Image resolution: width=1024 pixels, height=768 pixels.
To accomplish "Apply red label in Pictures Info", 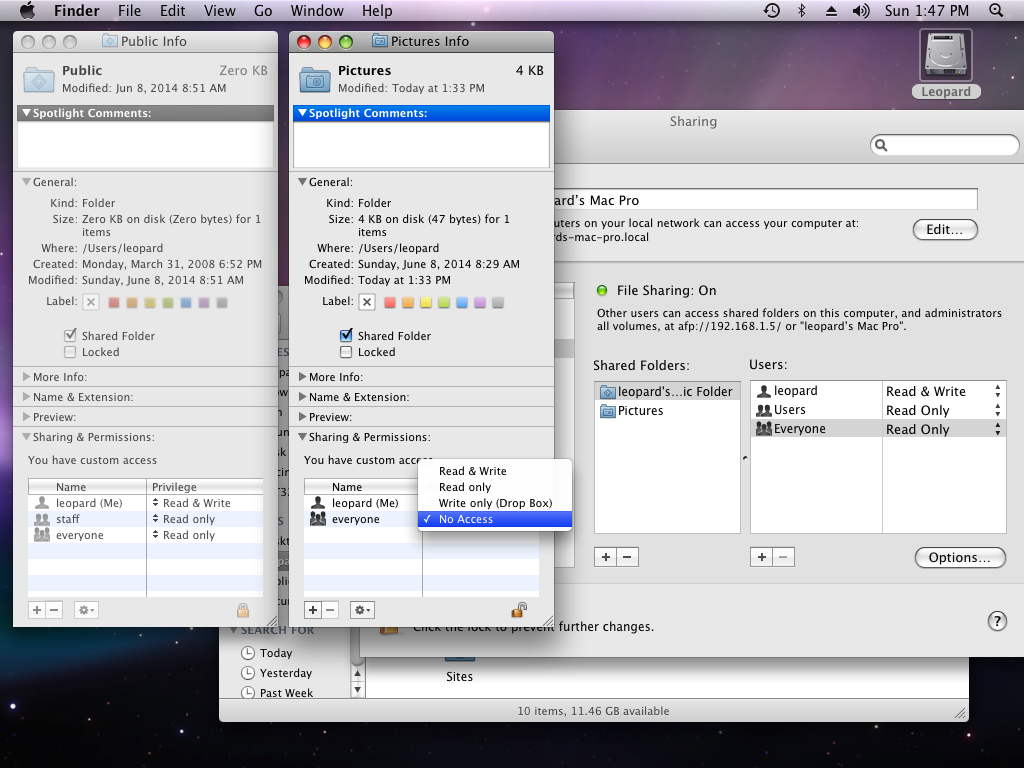I will pos(391,302).
